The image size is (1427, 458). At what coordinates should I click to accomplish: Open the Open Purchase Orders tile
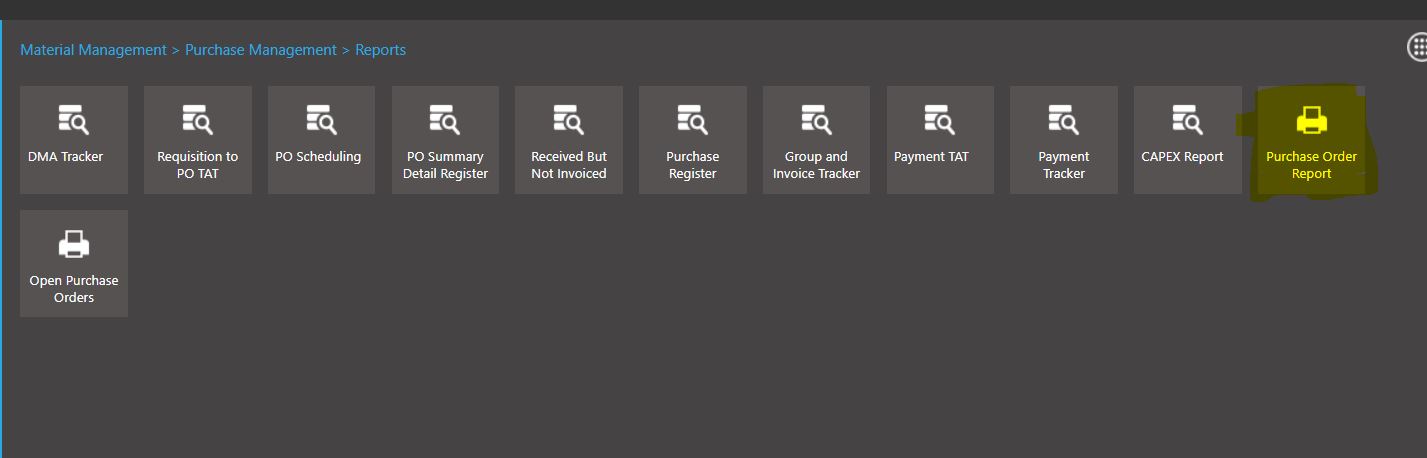[x=74, y=264]
